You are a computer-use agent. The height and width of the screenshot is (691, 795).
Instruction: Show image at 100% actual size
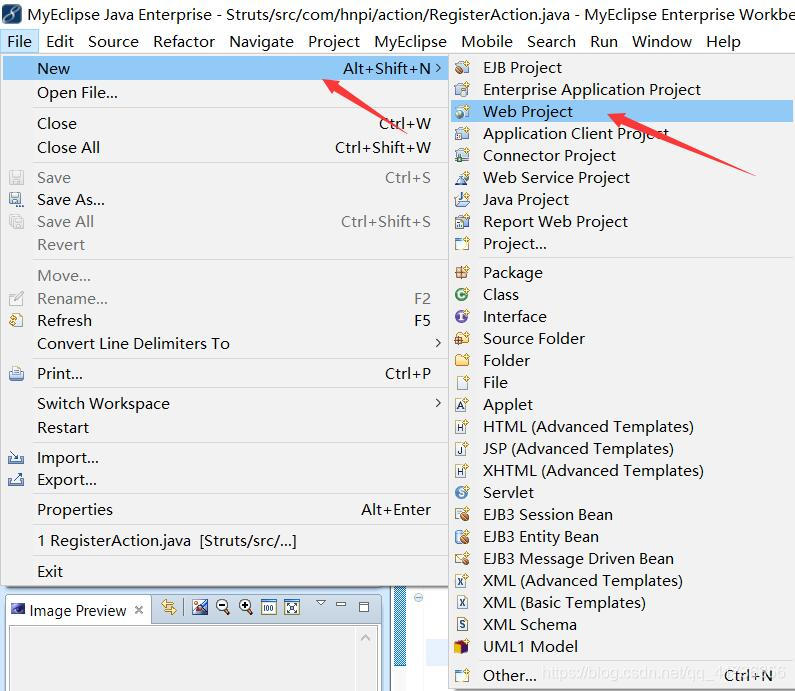coord(269,607)
